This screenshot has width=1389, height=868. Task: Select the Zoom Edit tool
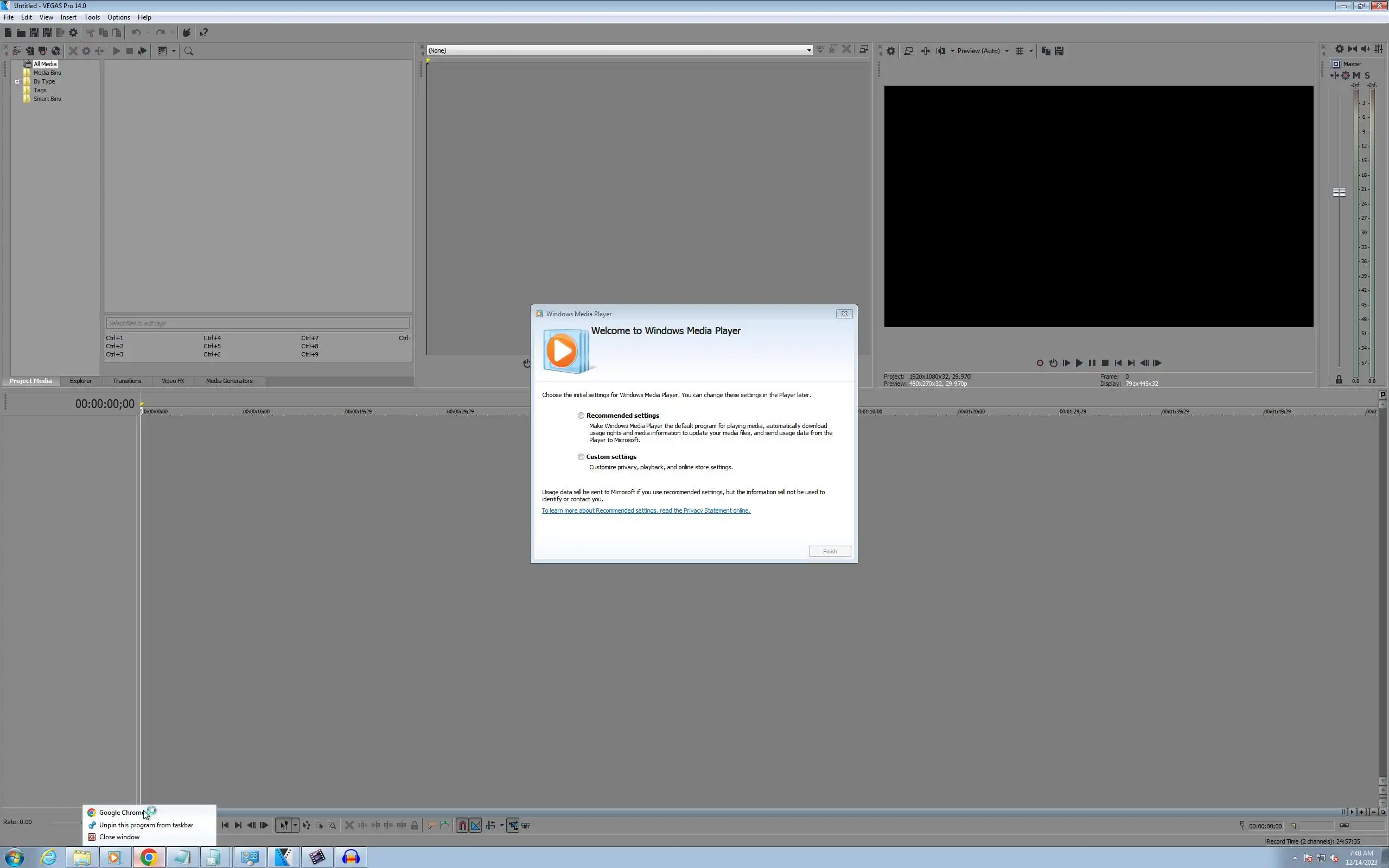(332, 826)
